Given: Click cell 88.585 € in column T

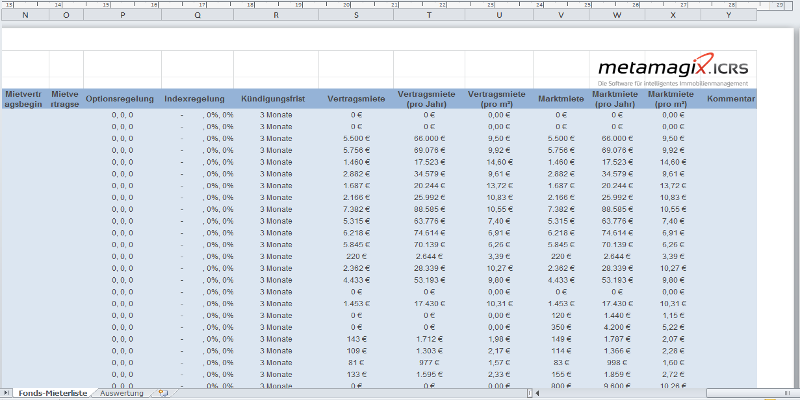Looking at the screenshot, I should click(x=429, y=209).
